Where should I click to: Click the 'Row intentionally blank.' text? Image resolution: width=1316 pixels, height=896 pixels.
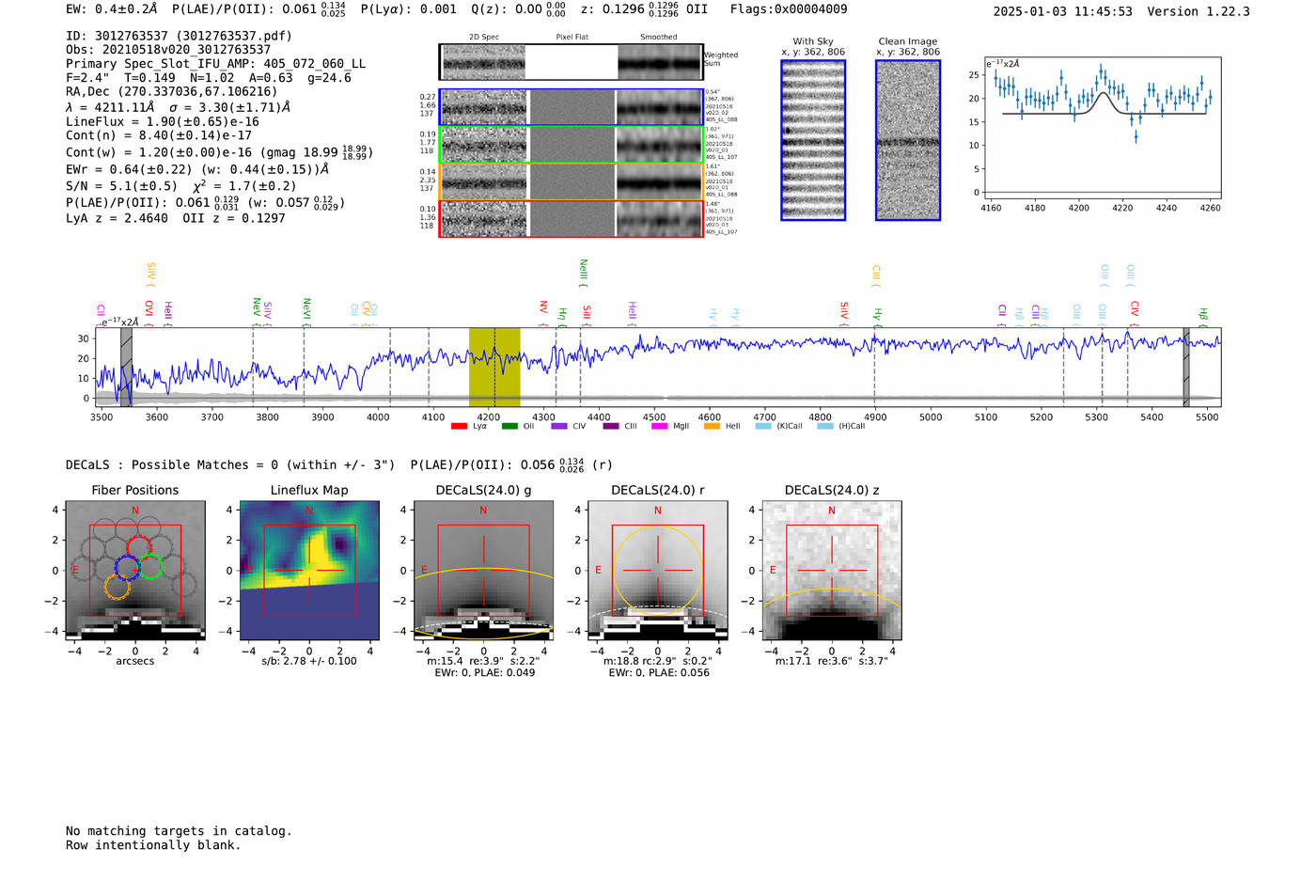[x=153, y=845]
